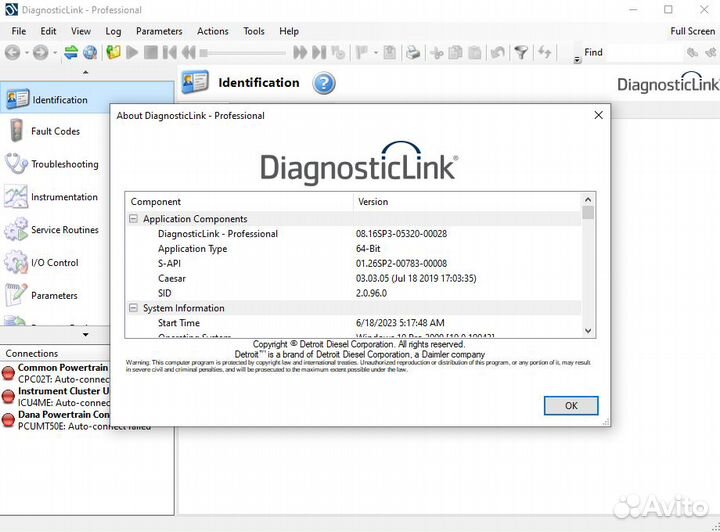Click the Common Powertrain connection status icon
Image resolution: width=720 pixels, height=532 pixels.
(8, 373)
